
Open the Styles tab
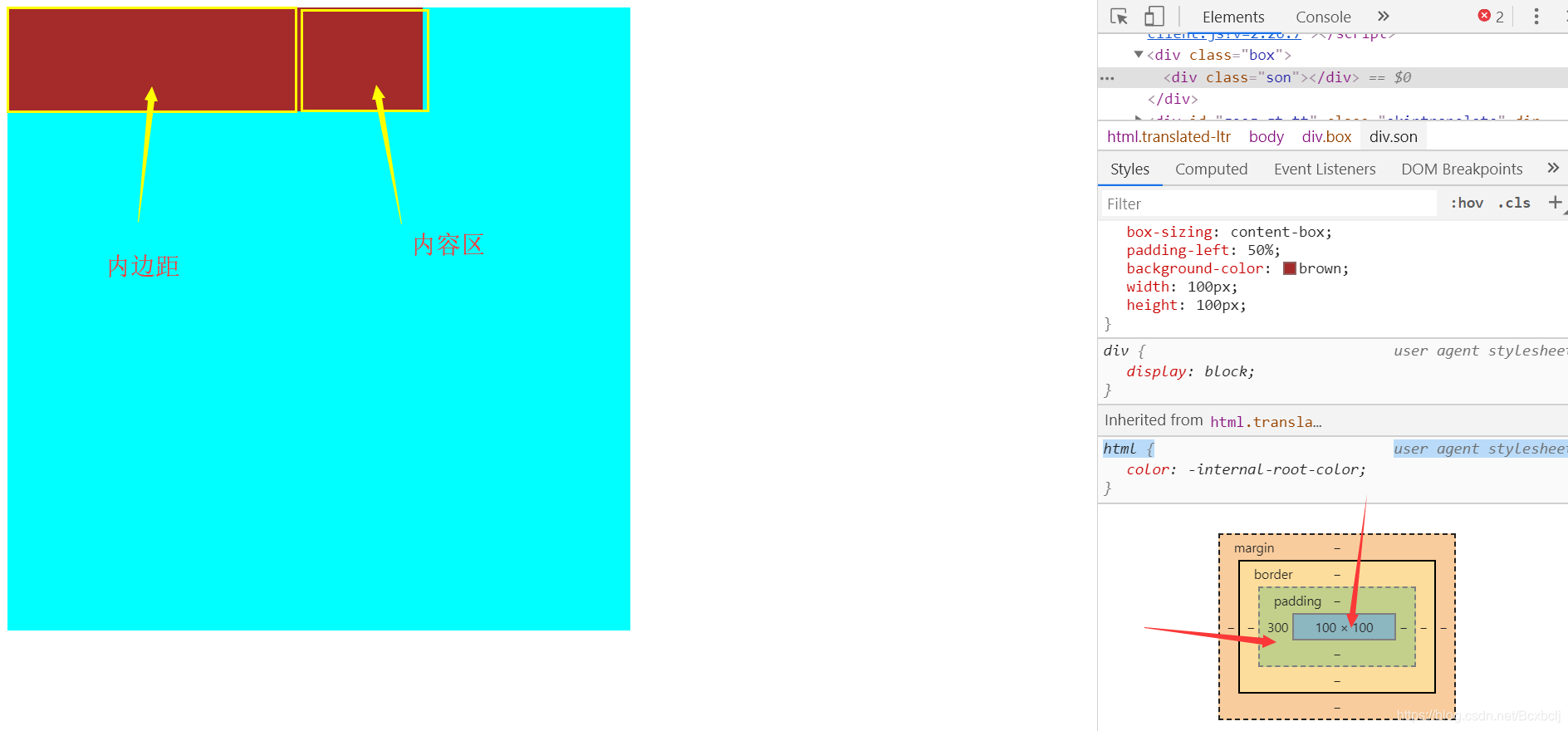click(x=1129, y=169)
